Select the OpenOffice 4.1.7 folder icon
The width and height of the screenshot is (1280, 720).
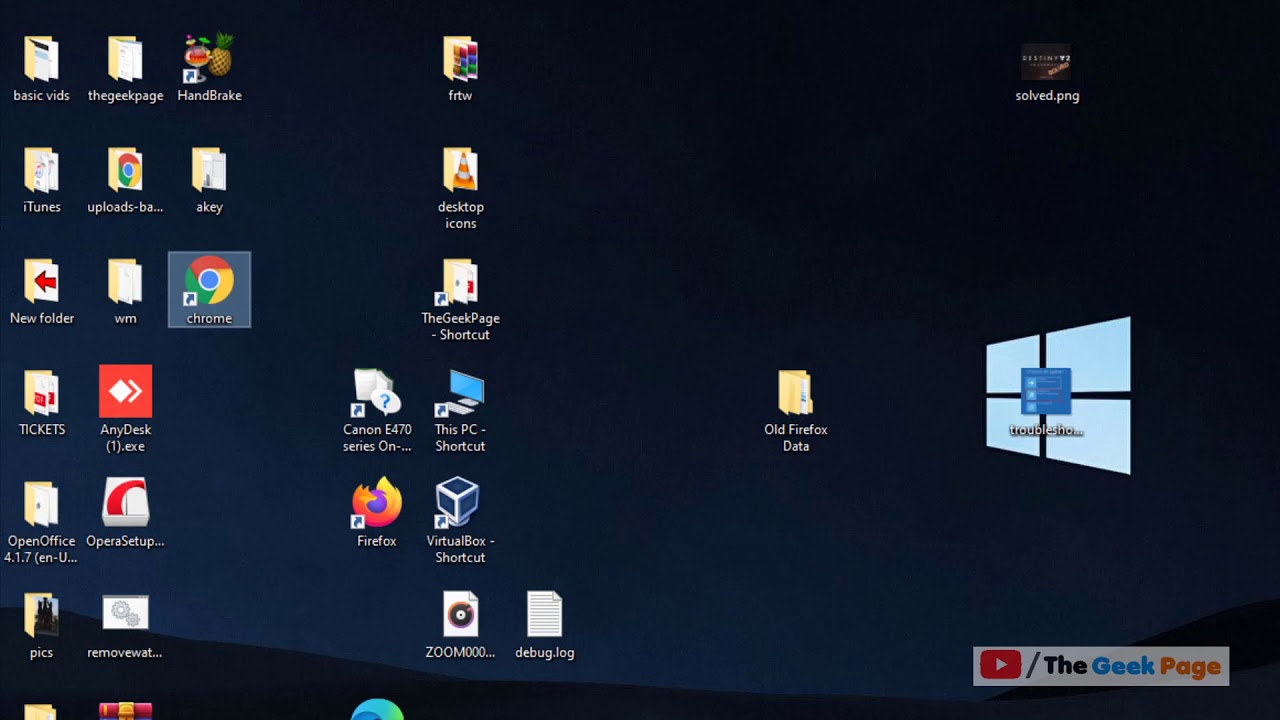tap(42, 504)
